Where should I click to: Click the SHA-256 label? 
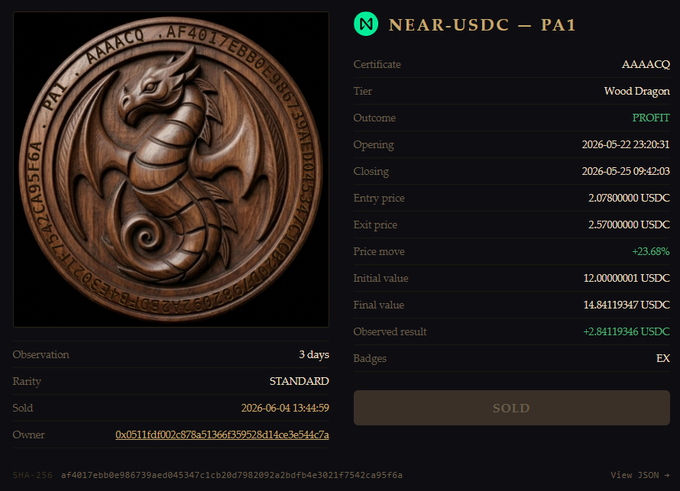click(33, 475)
